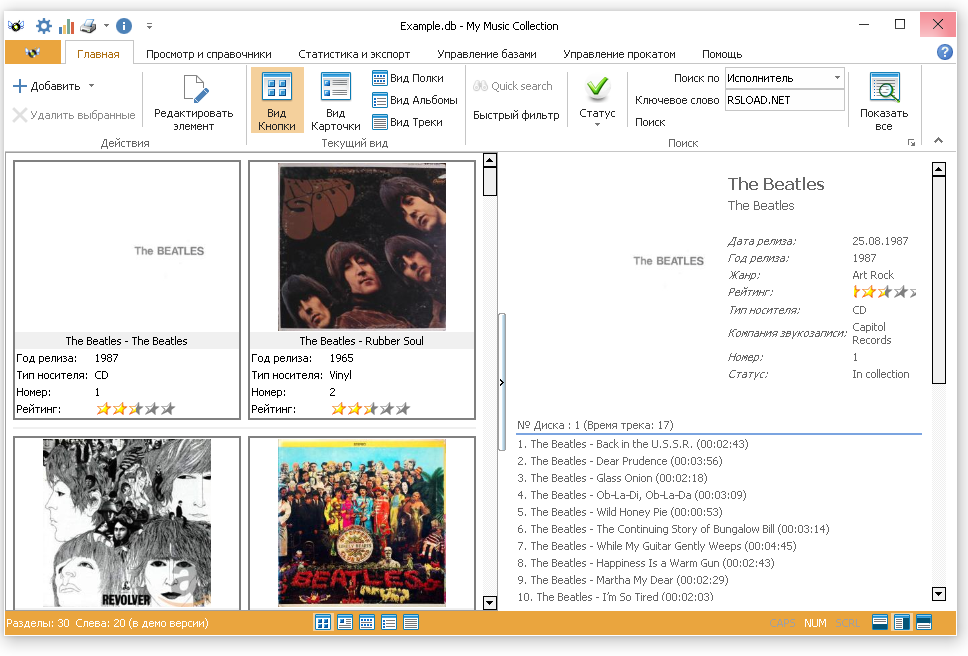This screenshot has height=656, width=968.
Task: Collapse details panel splitter arrow
Action: [502, 383]
